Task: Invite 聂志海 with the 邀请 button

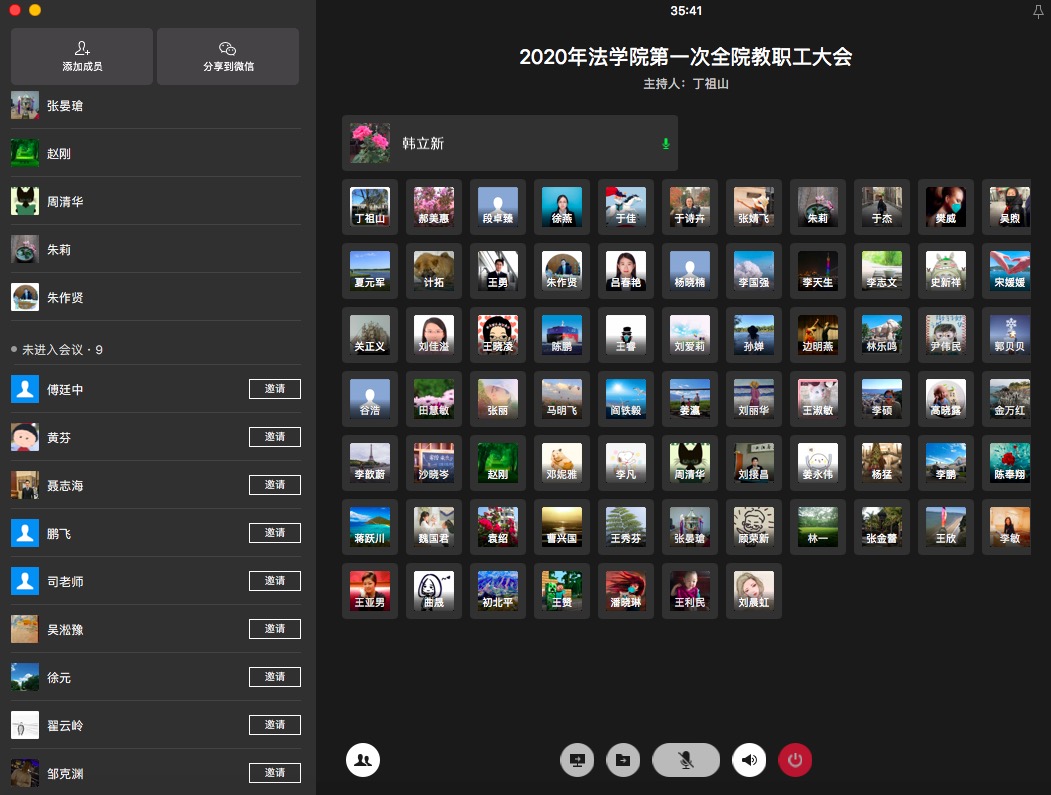Action: click(275, 485)
